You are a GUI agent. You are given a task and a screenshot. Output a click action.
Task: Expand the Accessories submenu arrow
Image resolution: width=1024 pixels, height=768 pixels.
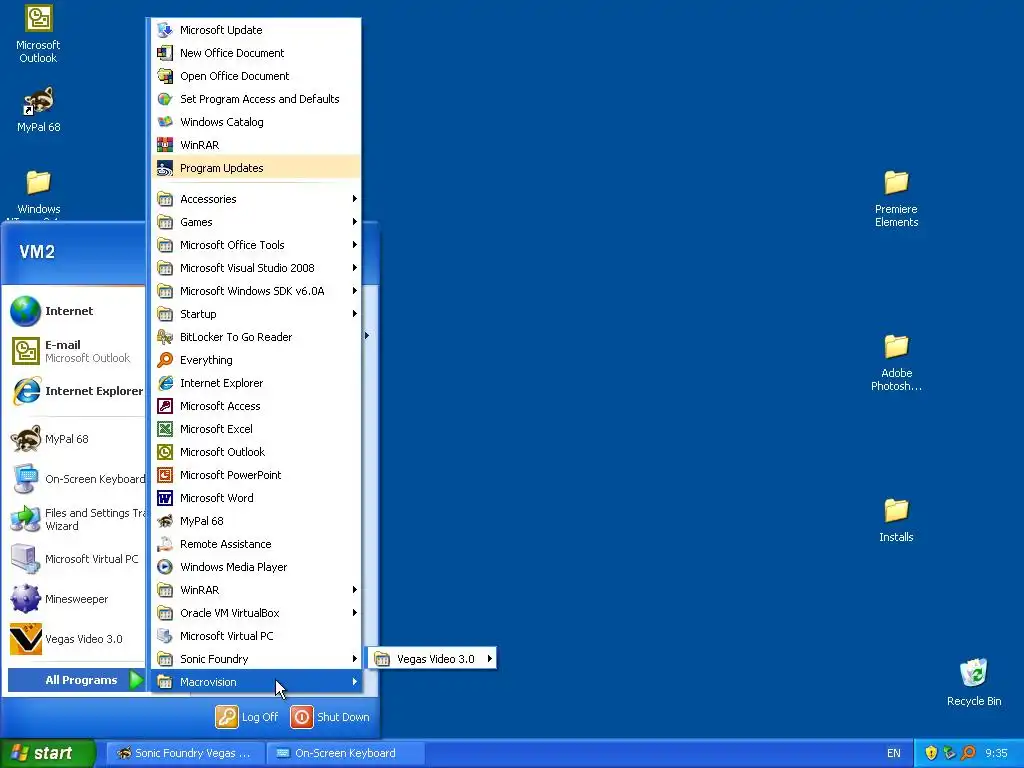[355, 199]
